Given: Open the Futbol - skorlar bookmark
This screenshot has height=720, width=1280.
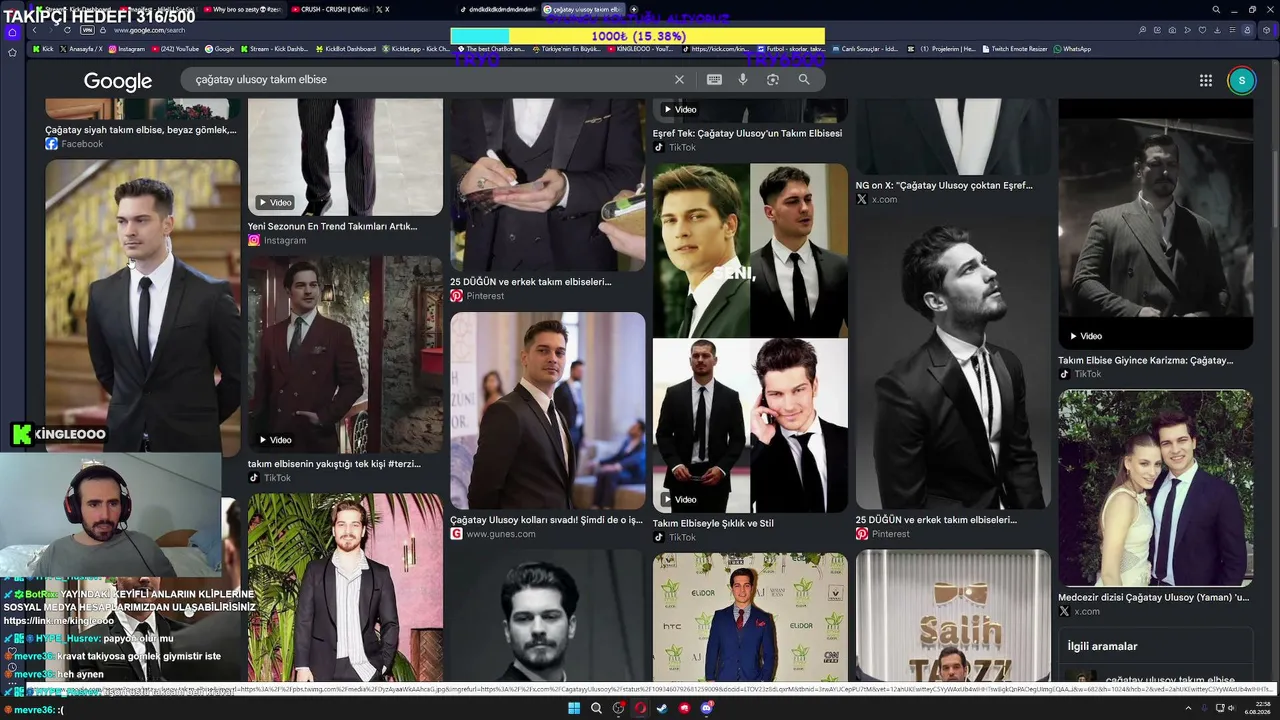Looking at the screenshot, I should 791,49.
